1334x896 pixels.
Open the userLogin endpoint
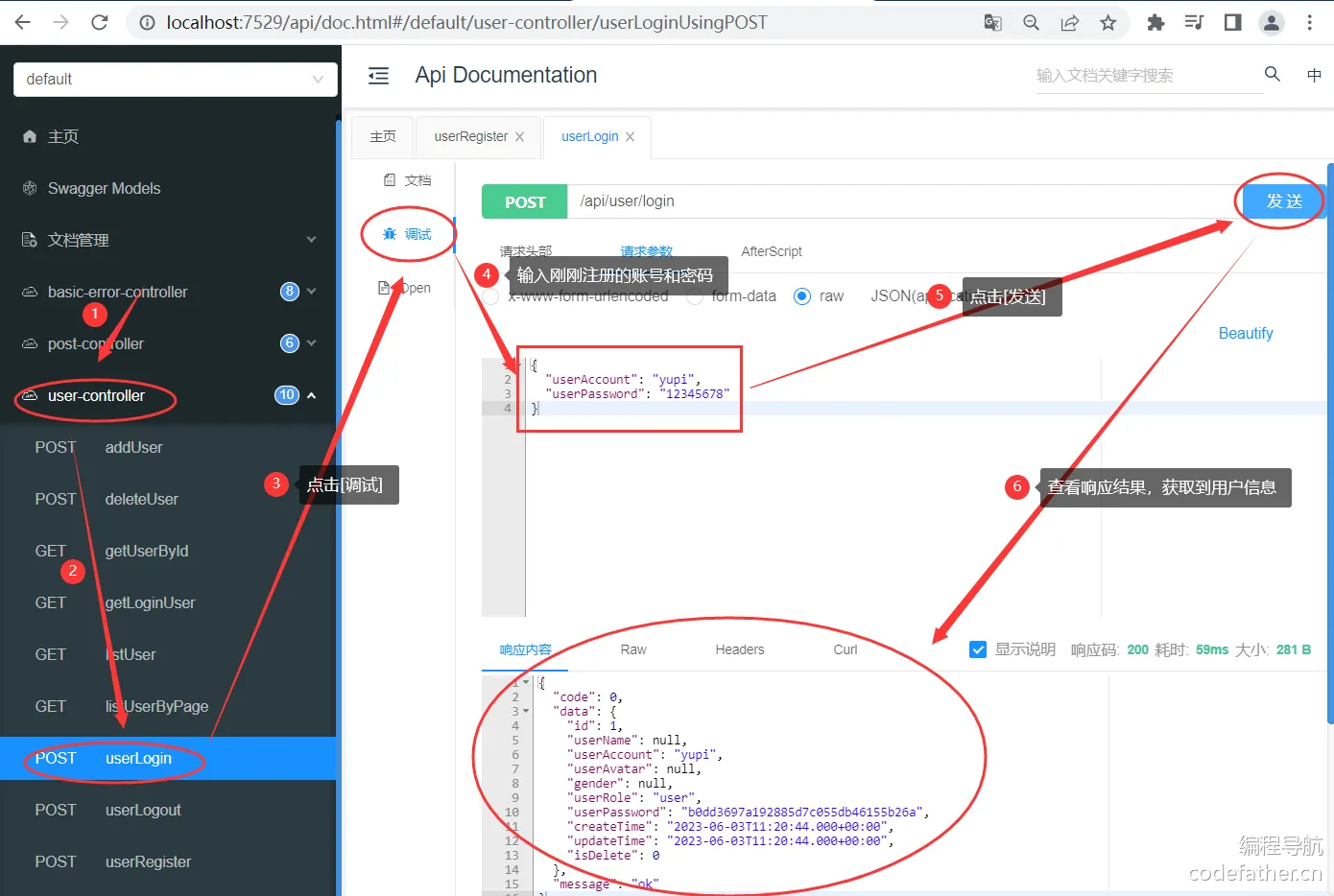tap(168, 758)
